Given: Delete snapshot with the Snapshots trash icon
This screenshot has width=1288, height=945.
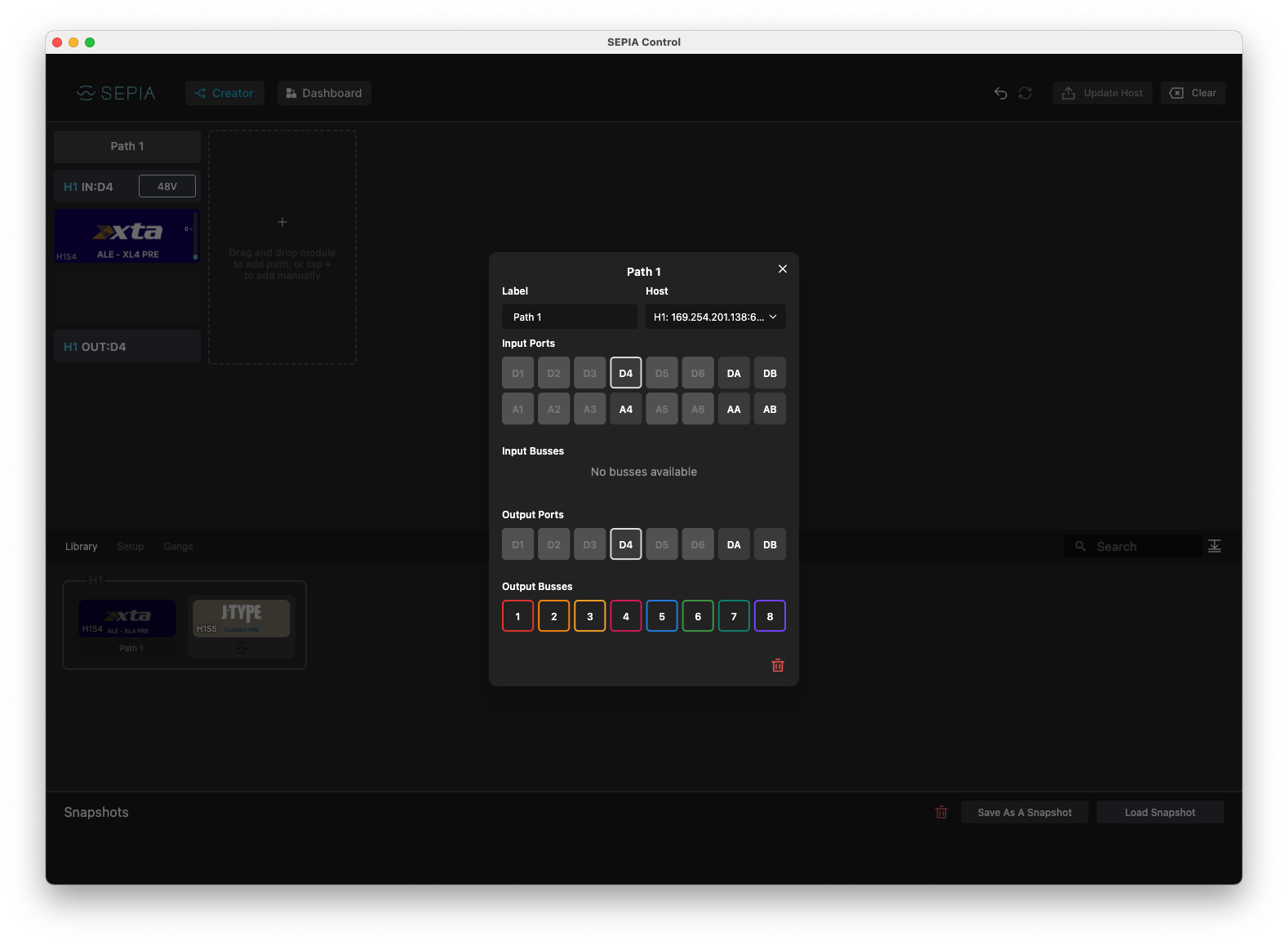Looking at the screenshot, I should (941, 812).
